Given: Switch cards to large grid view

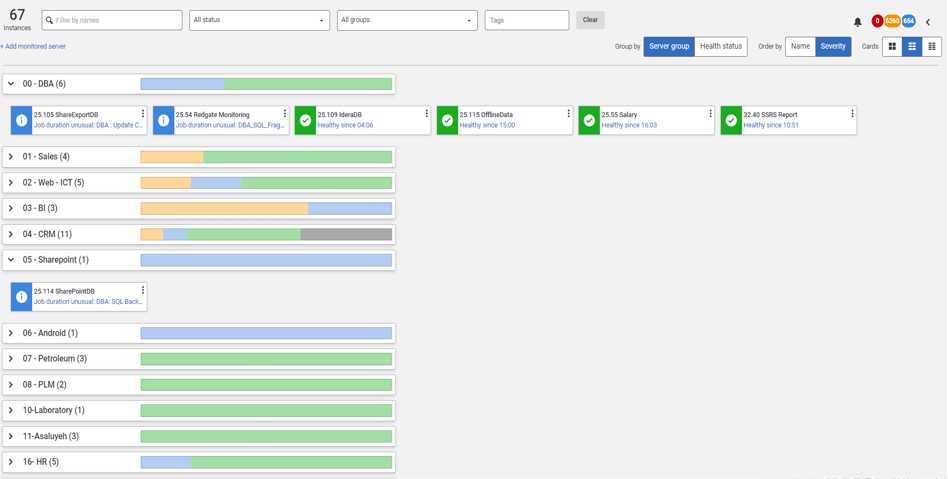Looking at the screenshot, I should coord(892,46).
